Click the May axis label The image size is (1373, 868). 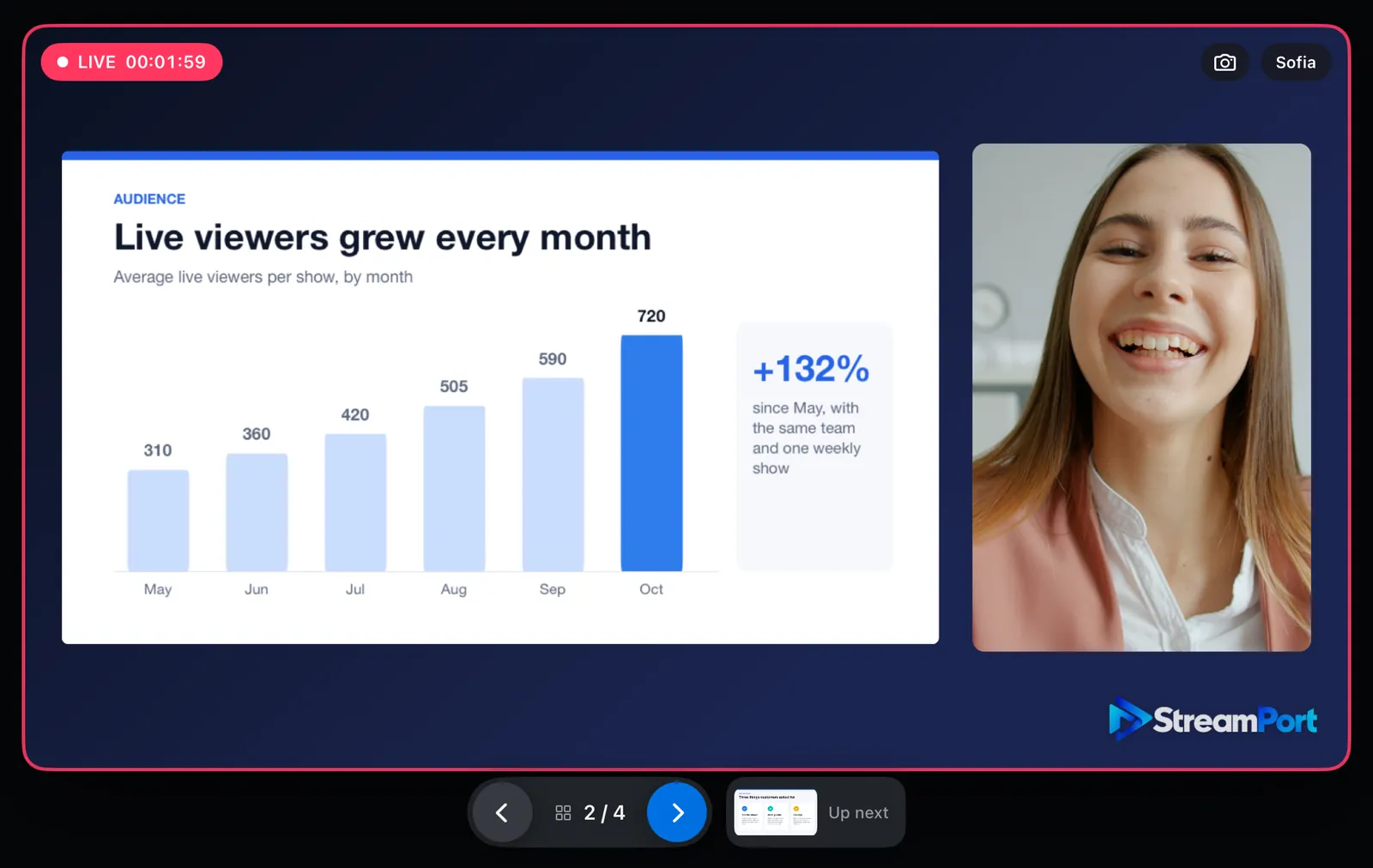tap(158, 589)
